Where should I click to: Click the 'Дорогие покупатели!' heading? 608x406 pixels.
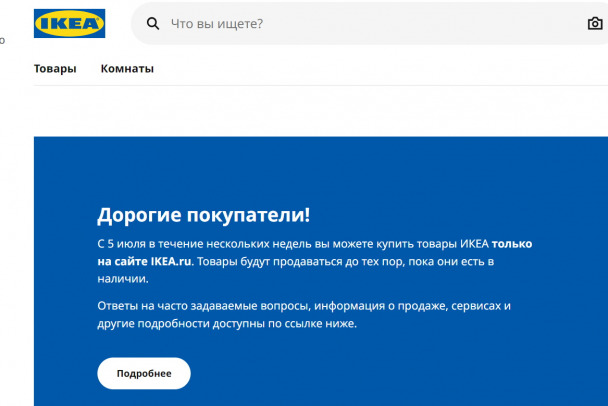click(x=204, y=215)
